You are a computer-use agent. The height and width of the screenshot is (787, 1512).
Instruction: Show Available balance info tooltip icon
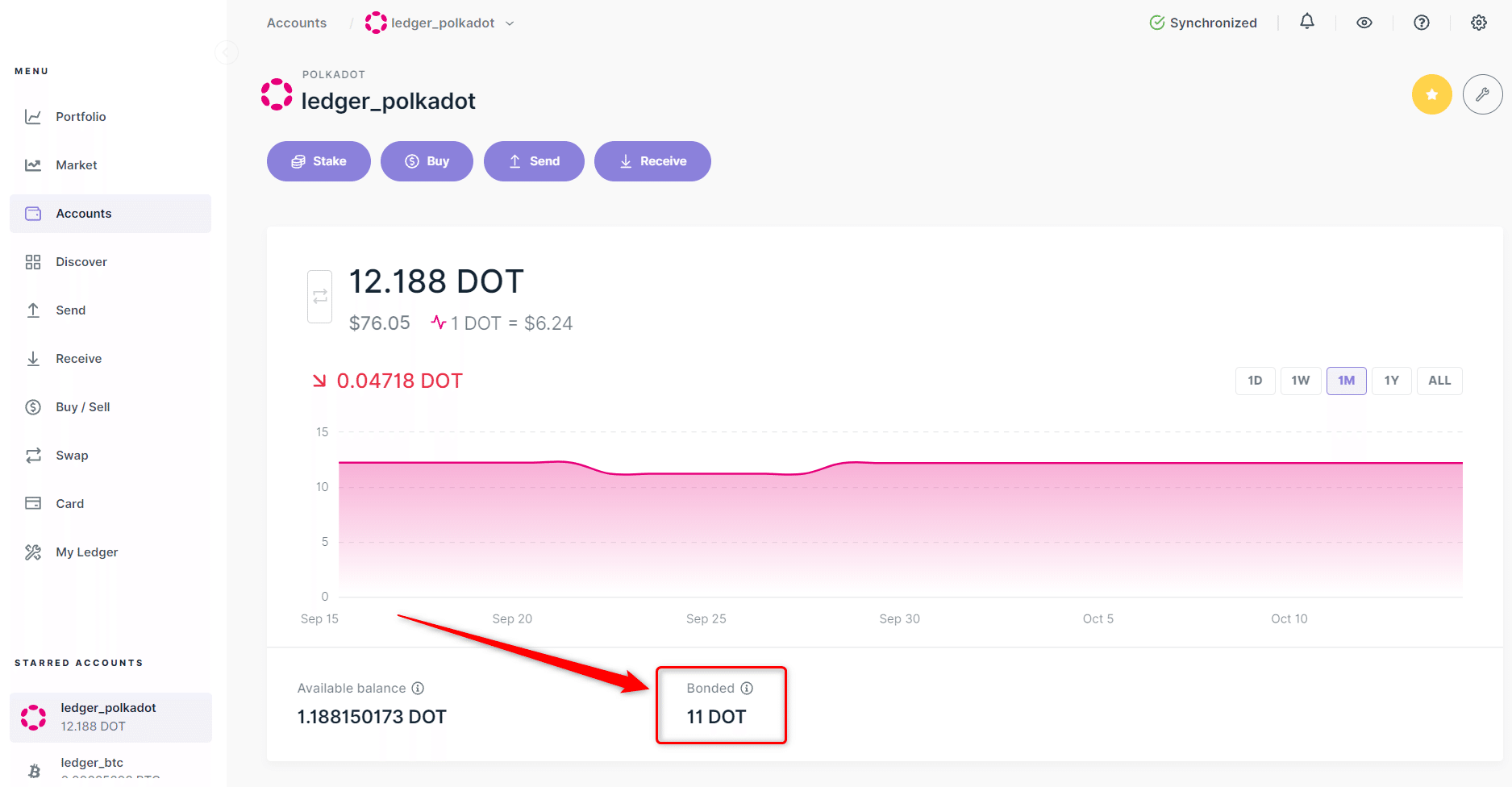[418, 688]
